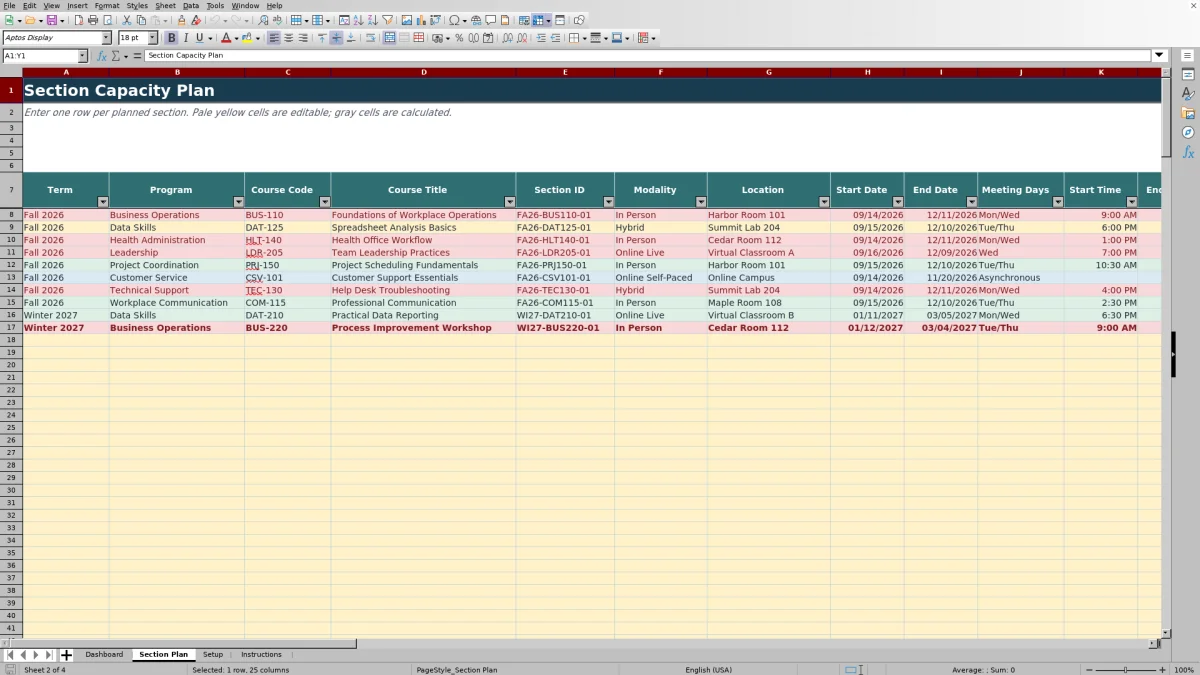Image resolution: width=1200 pixels, height=675 pixels.
Task: Click the formula input line
Action: 648,56
